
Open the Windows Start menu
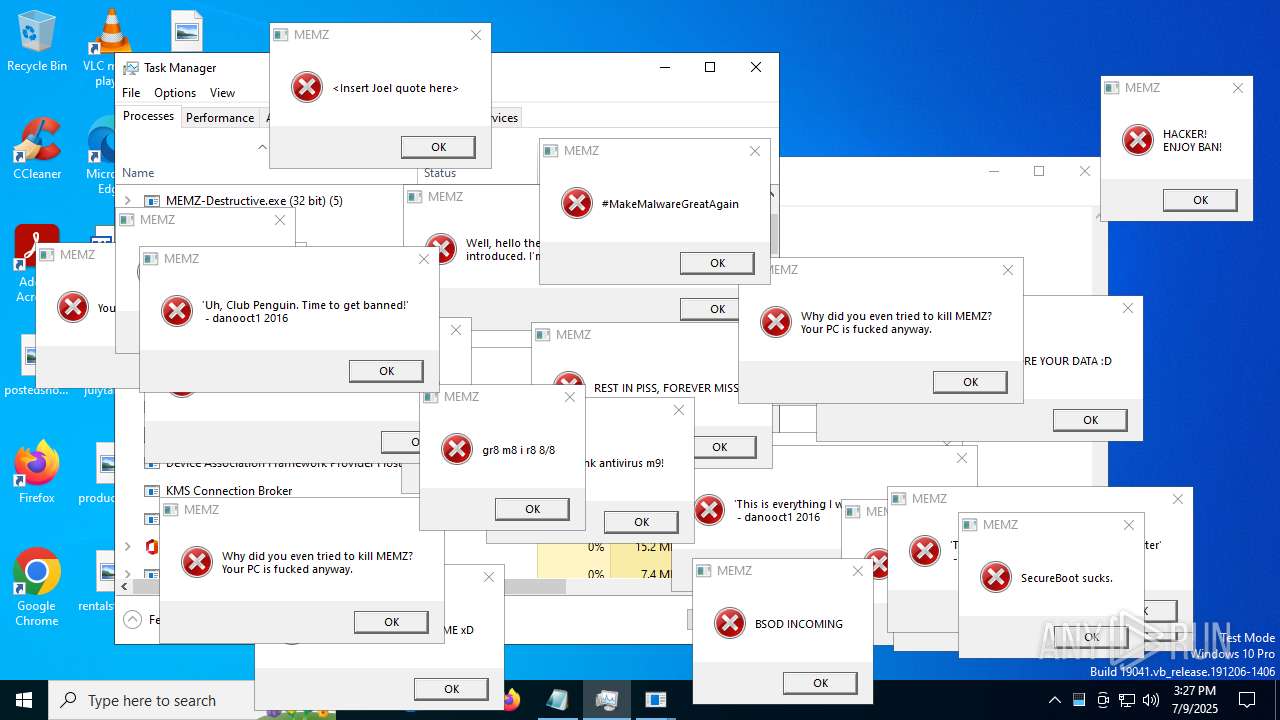(24, 700)
